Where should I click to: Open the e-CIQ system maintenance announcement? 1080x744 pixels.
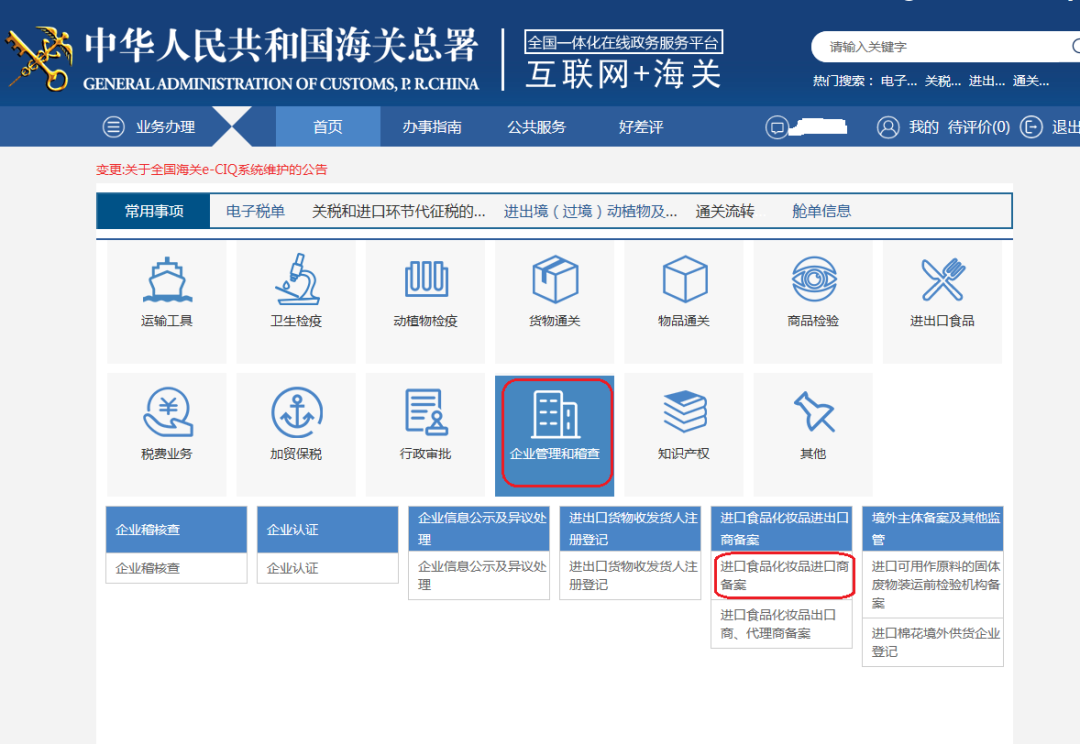click(x=211, y=169)
